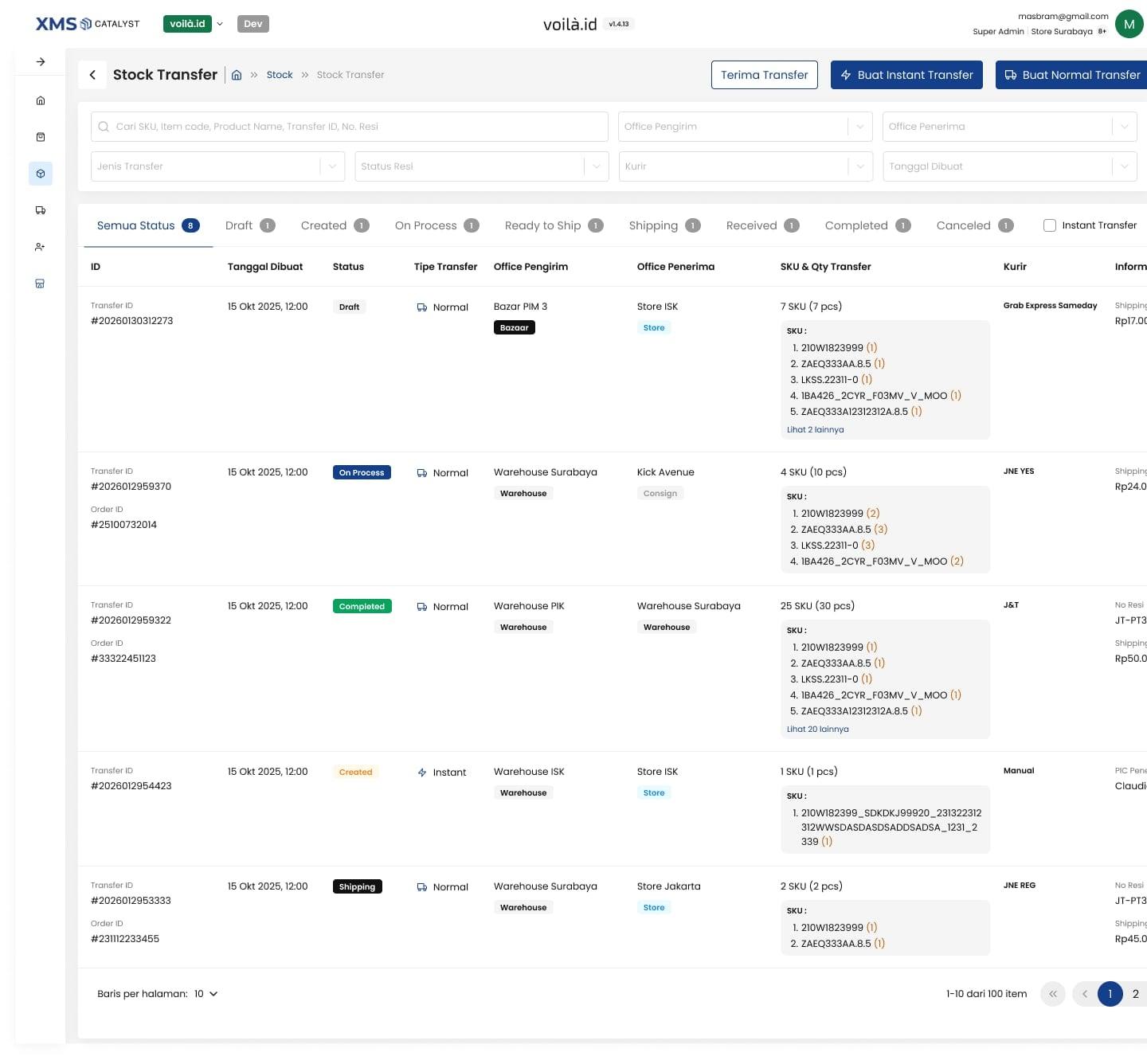Switch to the On Process tab
This screenshot has width=1147, height=1064.
[436, 225]
